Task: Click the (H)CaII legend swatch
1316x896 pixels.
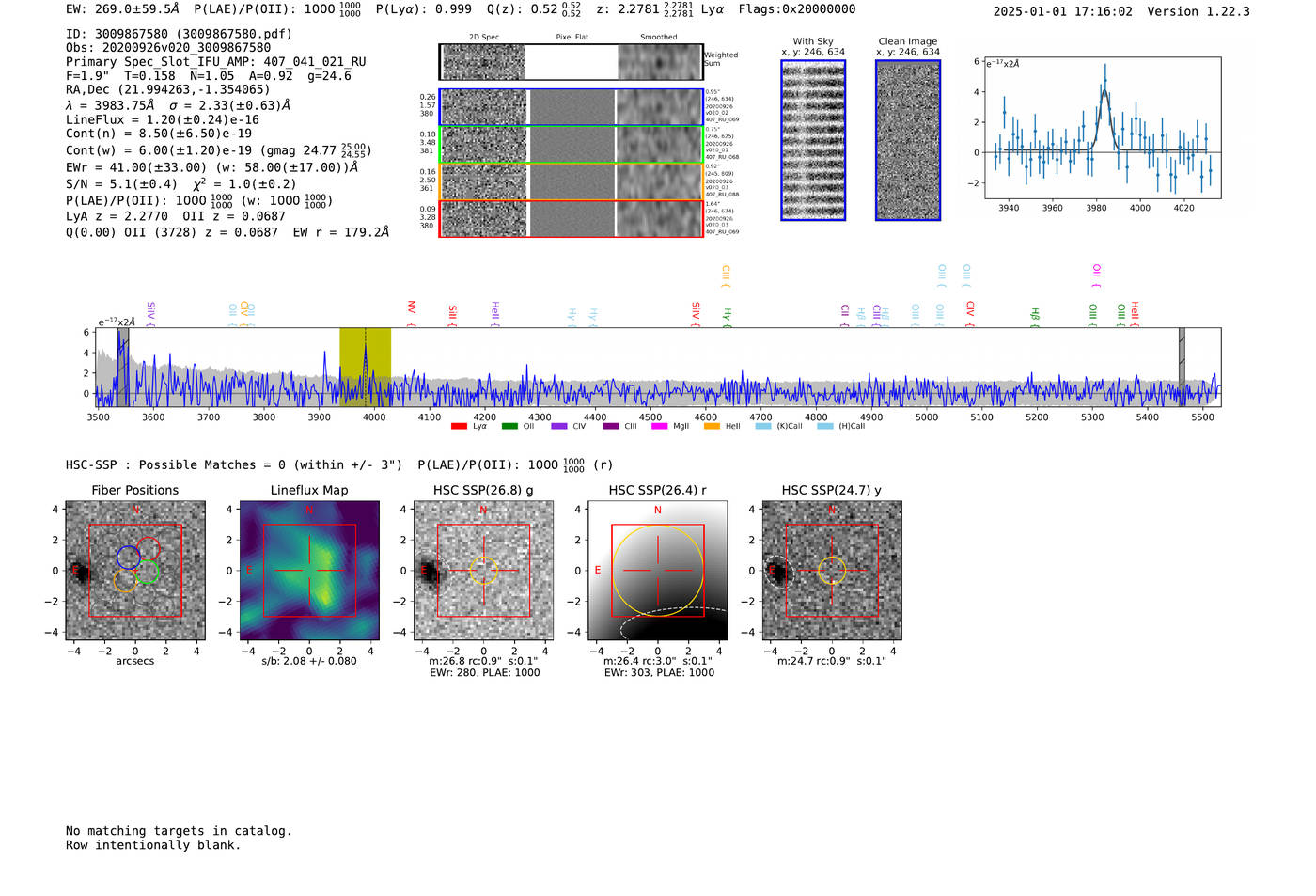Action: (825, 427)
